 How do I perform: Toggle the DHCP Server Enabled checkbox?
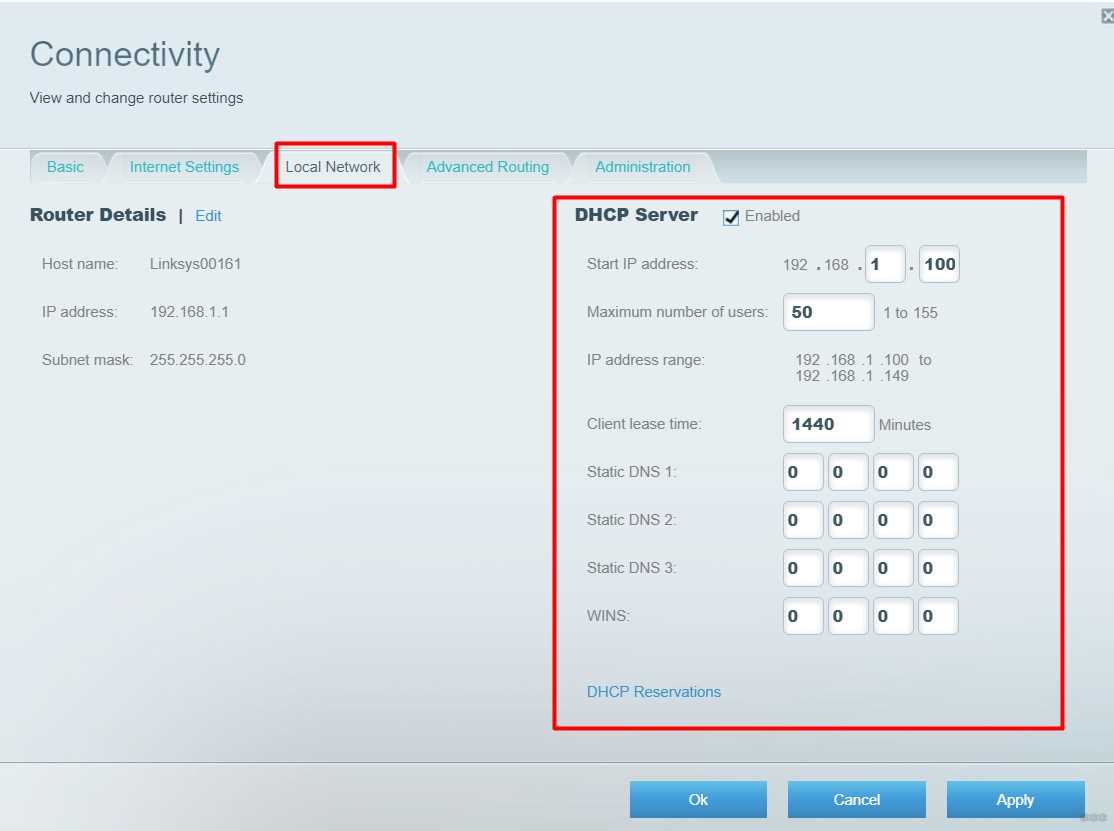coord(730,217)
